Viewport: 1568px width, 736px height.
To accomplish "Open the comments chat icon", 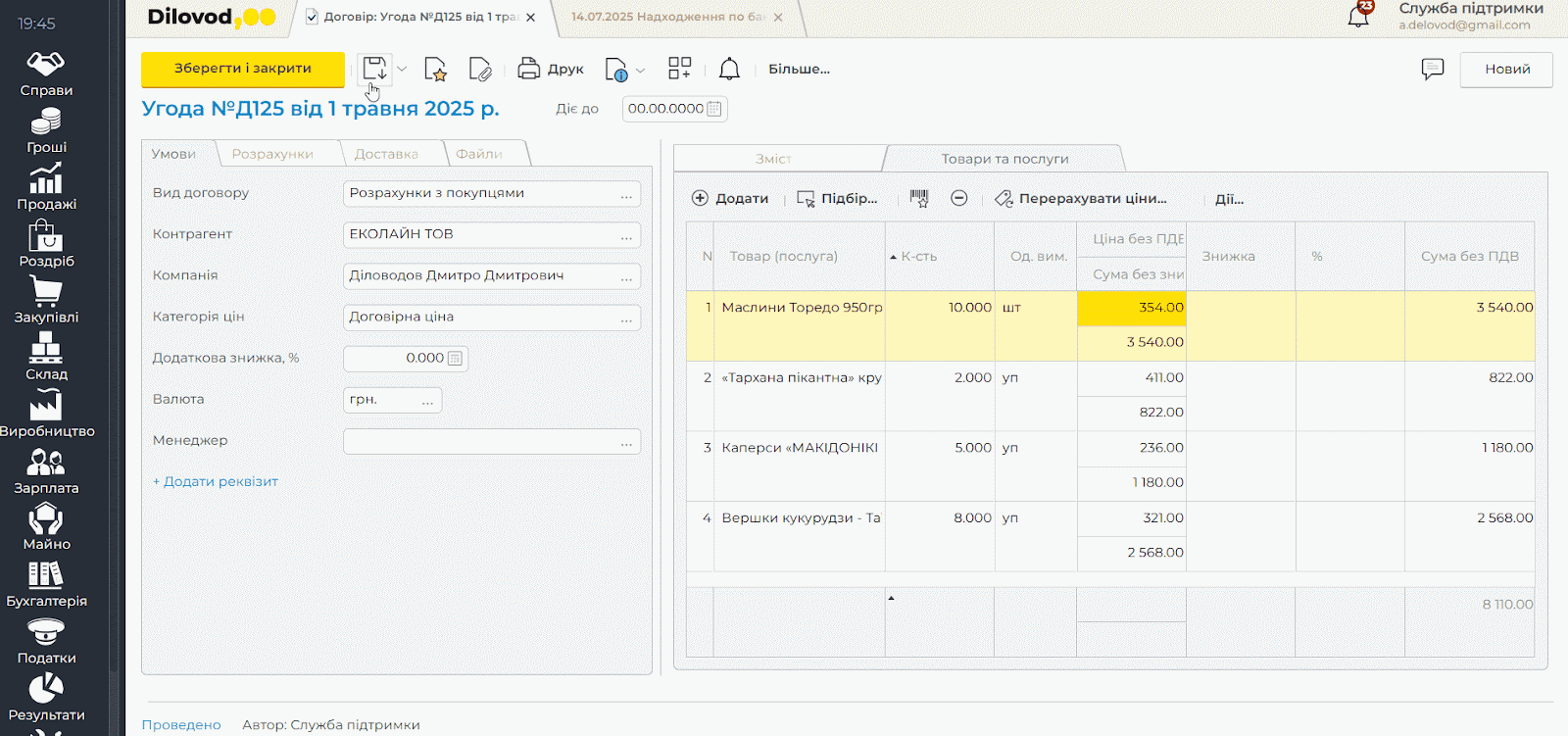I will 1432,70.
